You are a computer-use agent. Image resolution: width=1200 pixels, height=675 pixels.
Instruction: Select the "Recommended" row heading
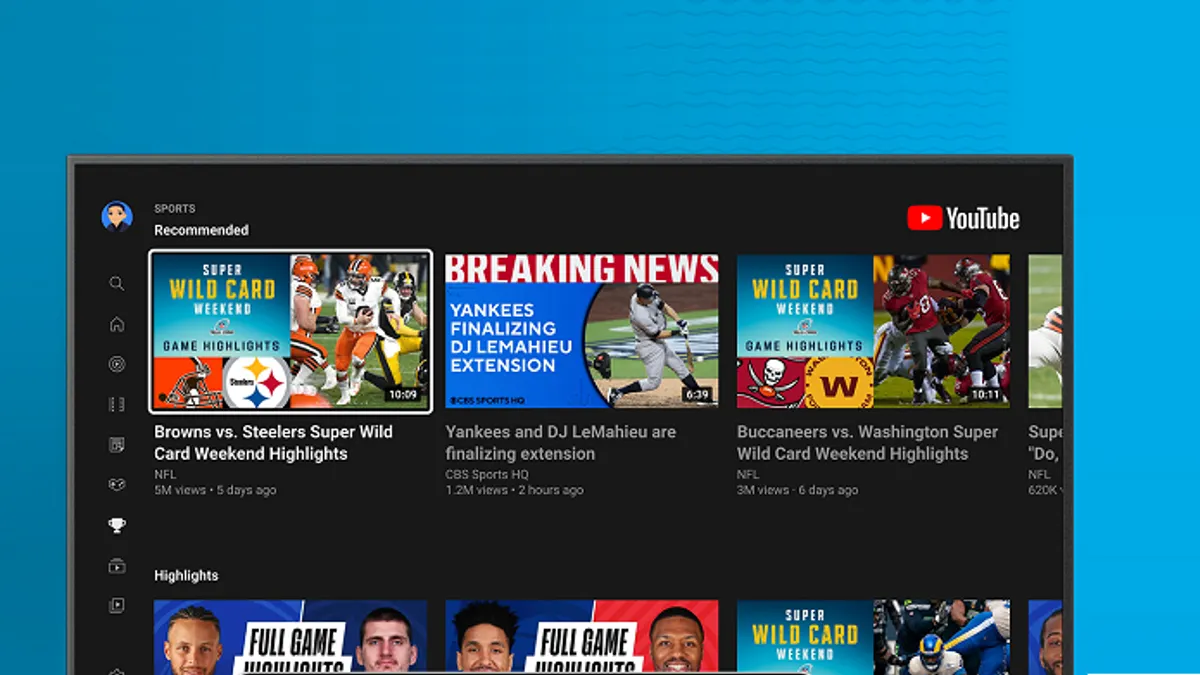(201, 230)
